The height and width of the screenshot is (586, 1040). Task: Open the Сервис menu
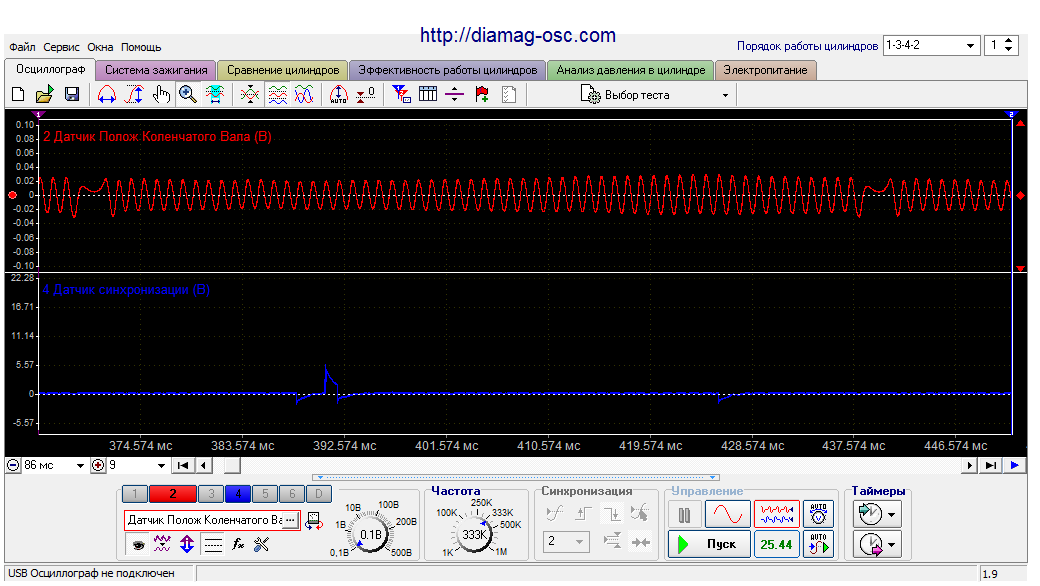tap(61, 47)
